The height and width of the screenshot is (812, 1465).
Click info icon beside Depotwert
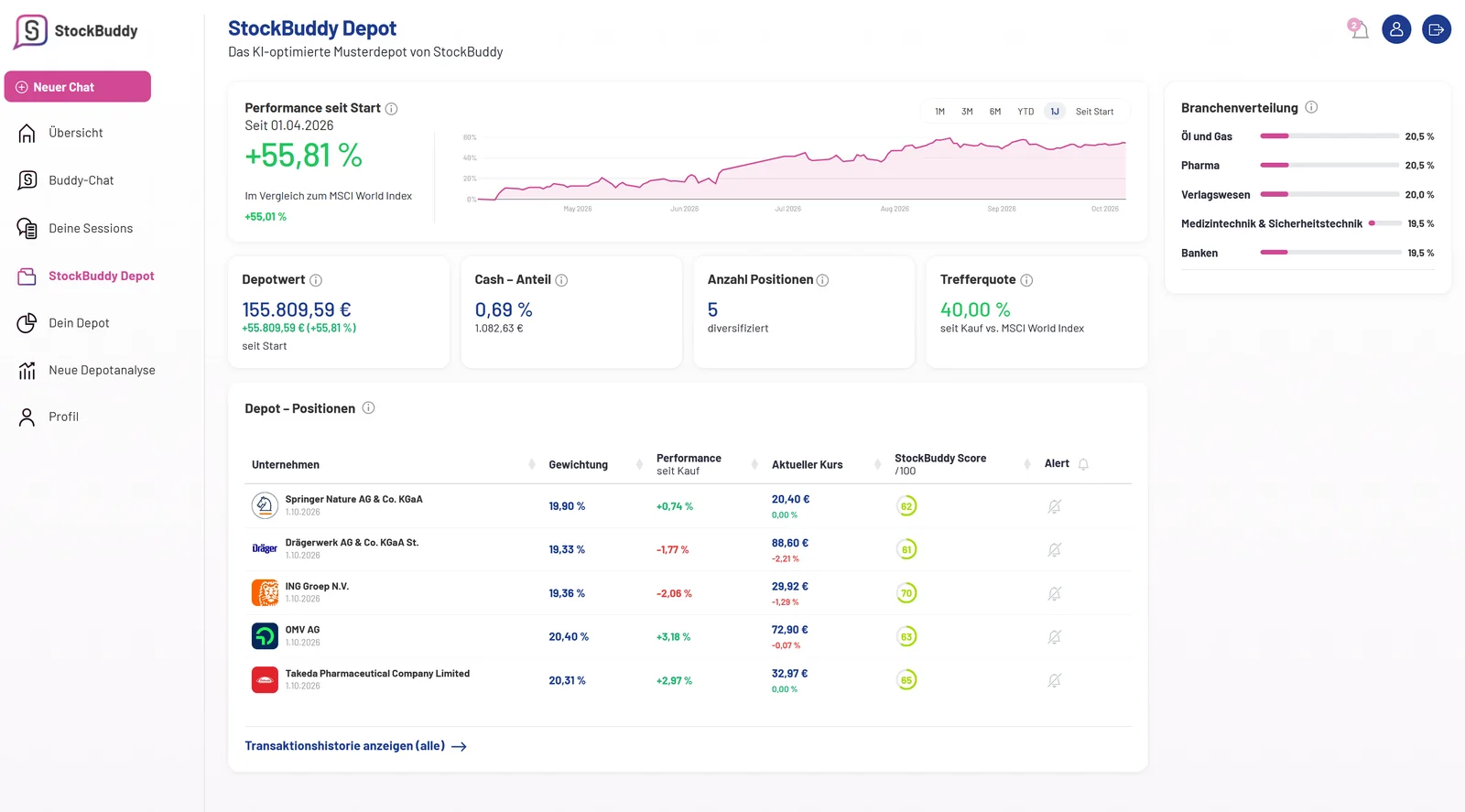[x=316, y=280]
